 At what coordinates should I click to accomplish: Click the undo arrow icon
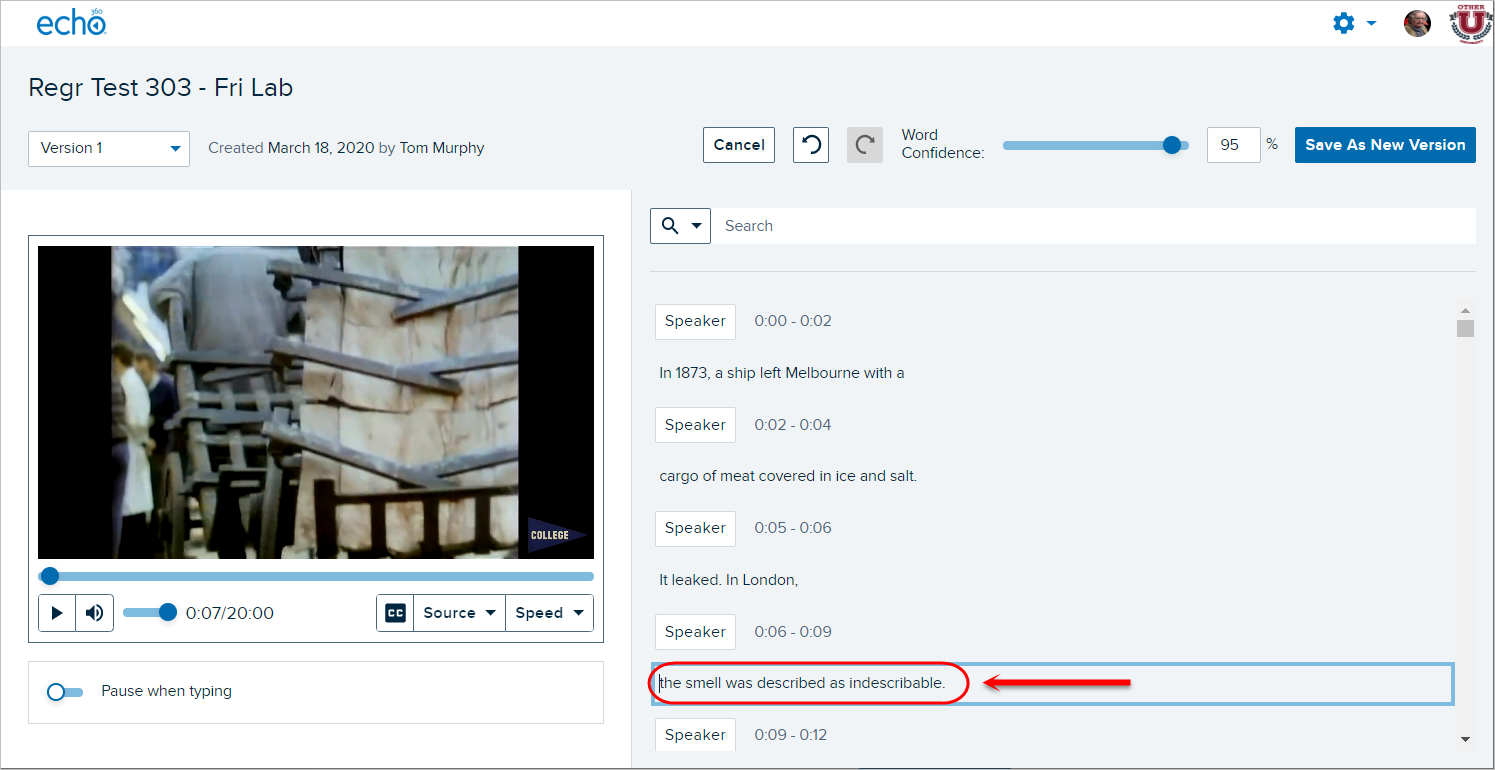pyautogui.click(x=811, y=145)
